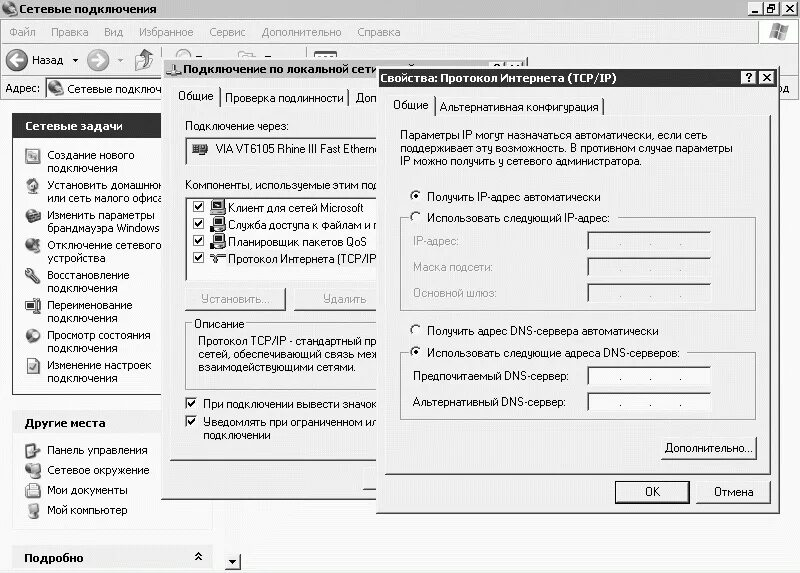Click the Установить... button
Image resolution: width=800 pixels, height=573 pixels.
pyautogui.click(x=235, y=299)
